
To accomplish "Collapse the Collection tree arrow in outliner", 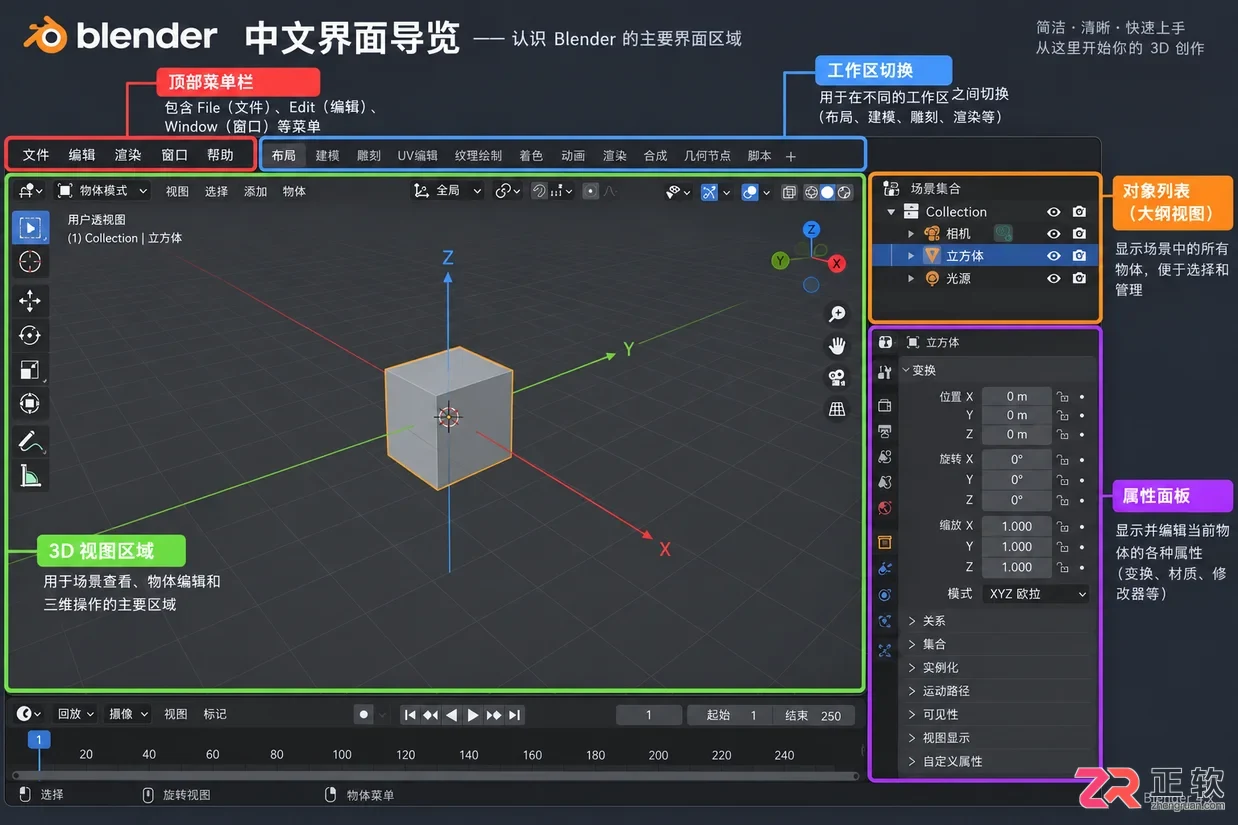I will coord(891,212).
